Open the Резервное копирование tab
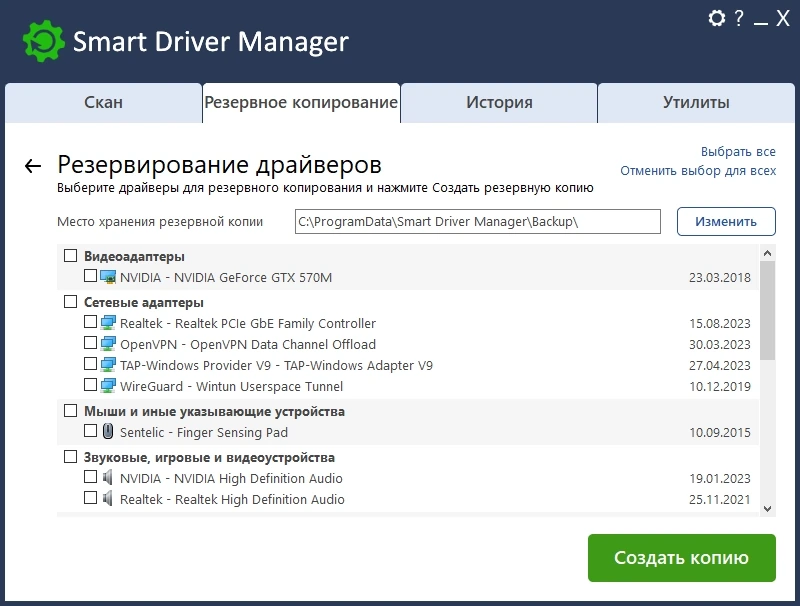The height and width of the screenshot is (606, 800). tap(301, 103)
